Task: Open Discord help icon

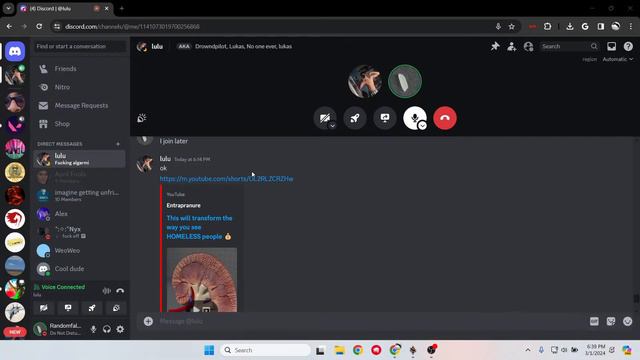Action: 628,47
